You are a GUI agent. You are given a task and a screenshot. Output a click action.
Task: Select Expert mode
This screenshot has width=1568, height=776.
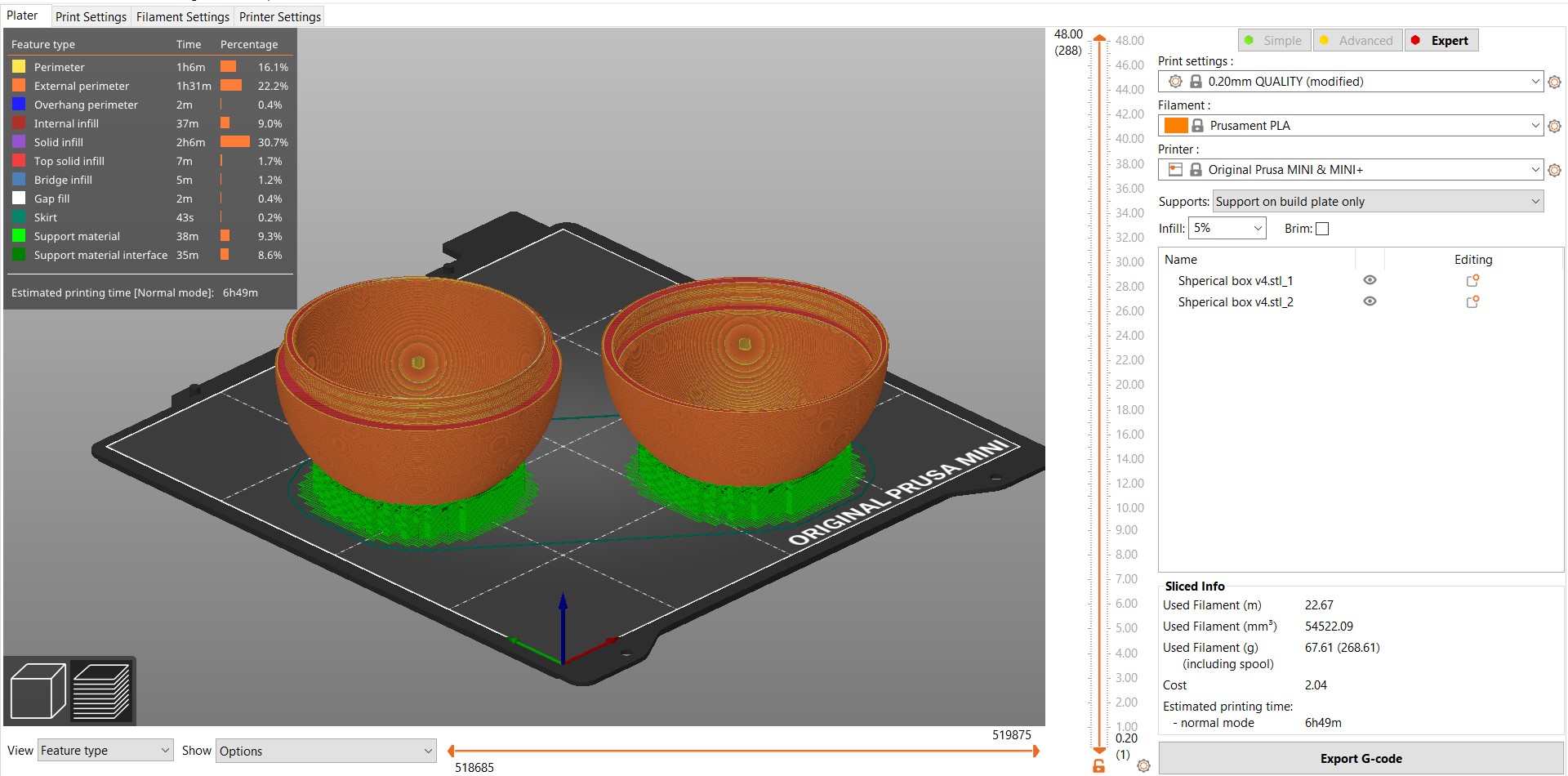click(x=1441, y=40)
